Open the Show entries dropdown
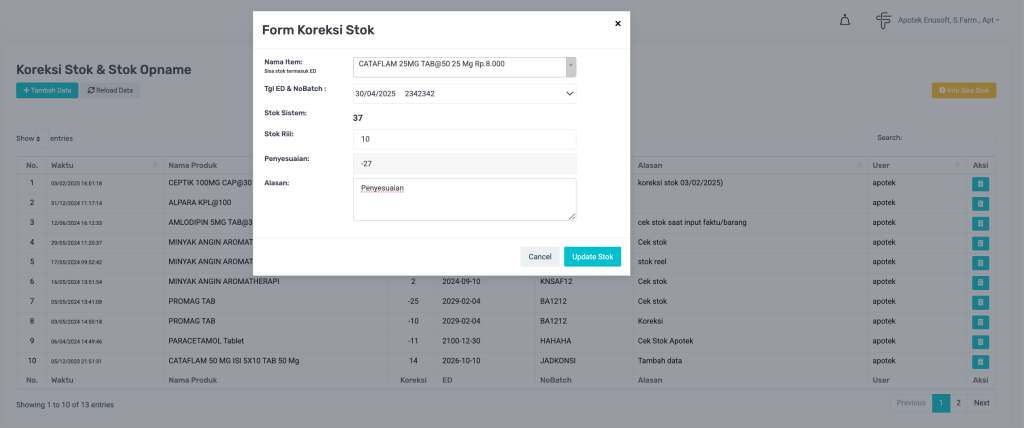Image resolution: width=1024 pixels, height=428 pixels. click(x=38, y=138)
